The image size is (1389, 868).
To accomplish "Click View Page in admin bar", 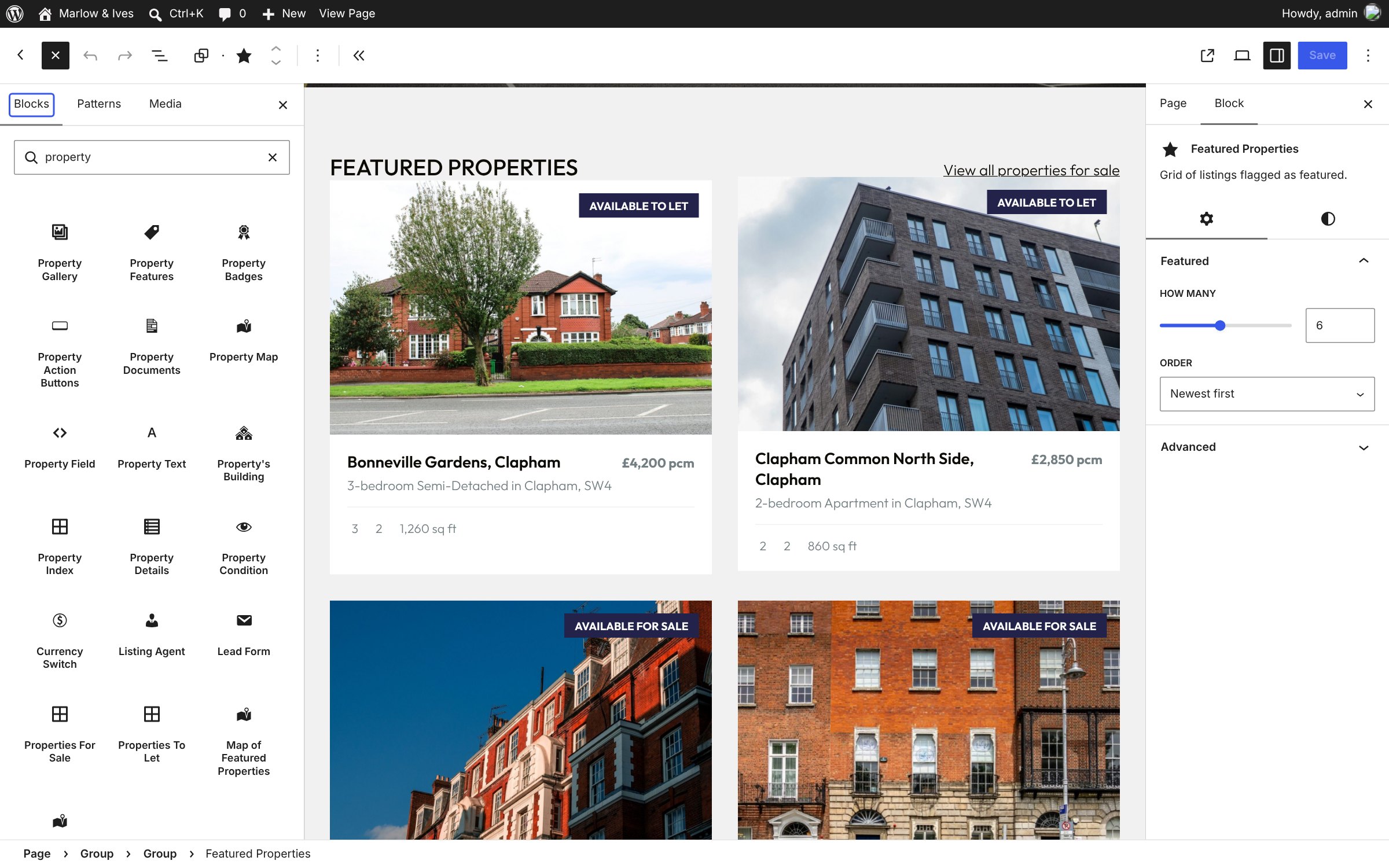I will [x=347, y=13].
